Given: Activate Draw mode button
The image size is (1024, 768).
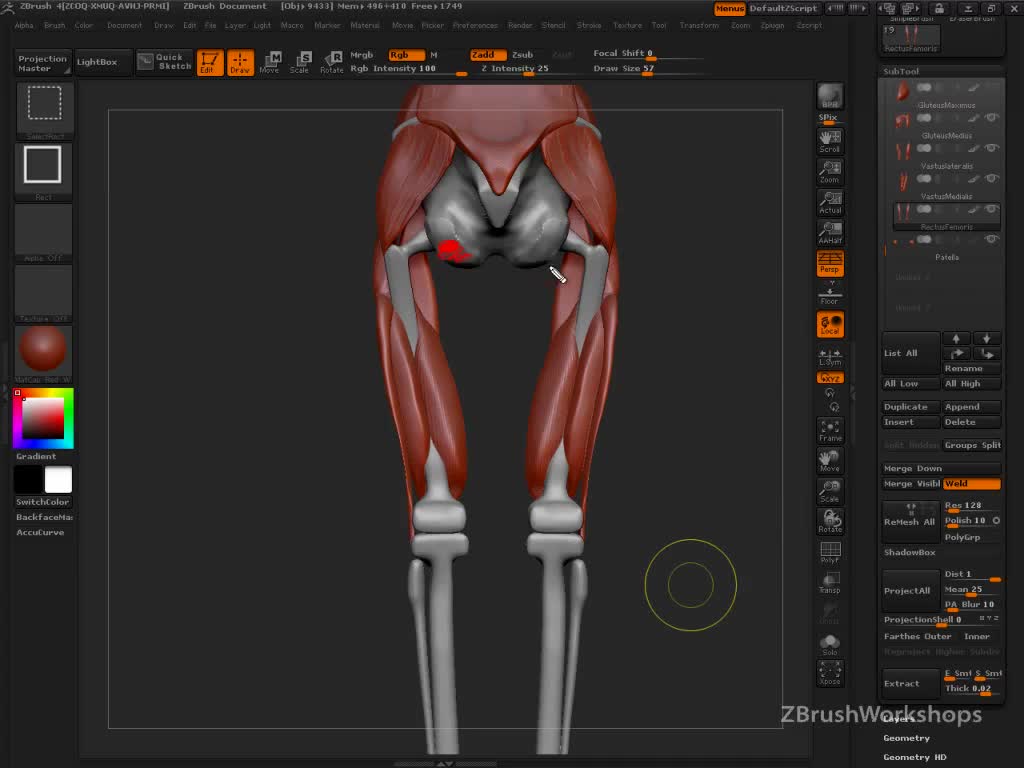Looking at the screenshot, I should pyautogui.click(x=240, y=62).
